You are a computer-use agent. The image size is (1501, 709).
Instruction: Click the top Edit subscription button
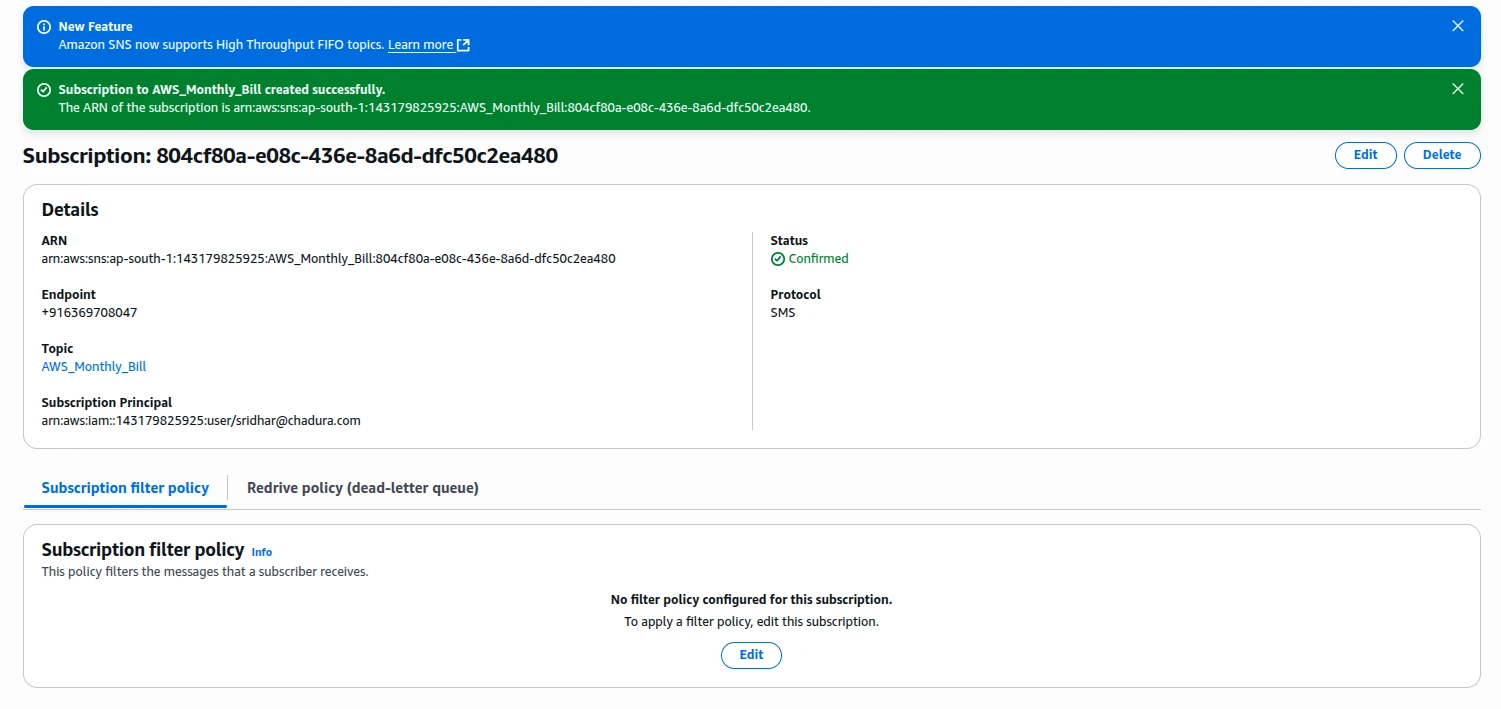click(1365, 155)
